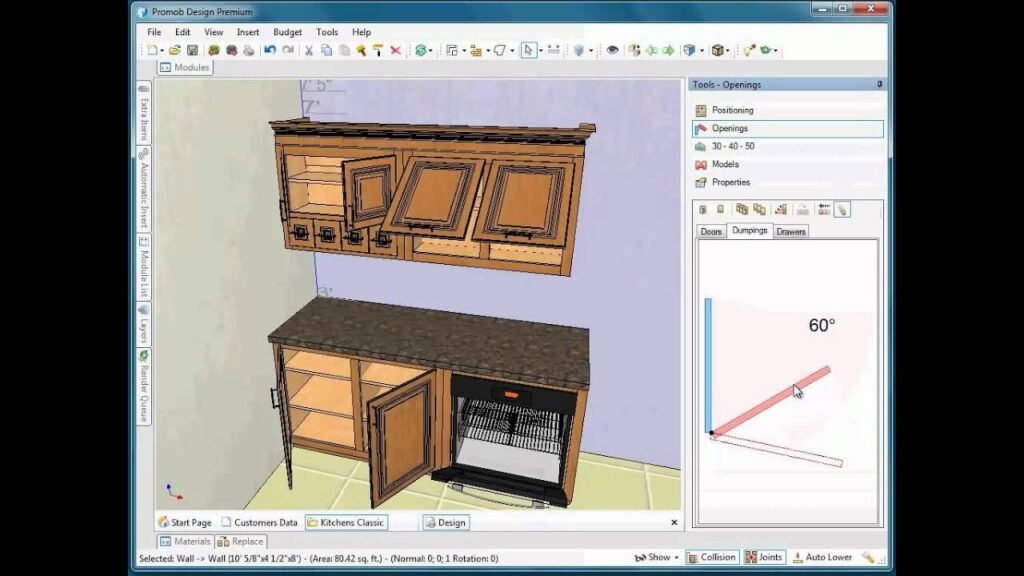Open the Budget menu

click(x=287, y=32)
